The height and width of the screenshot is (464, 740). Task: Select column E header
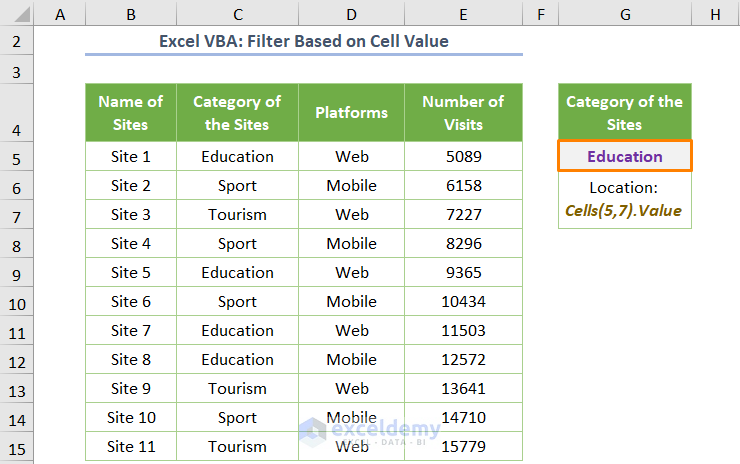463,14
